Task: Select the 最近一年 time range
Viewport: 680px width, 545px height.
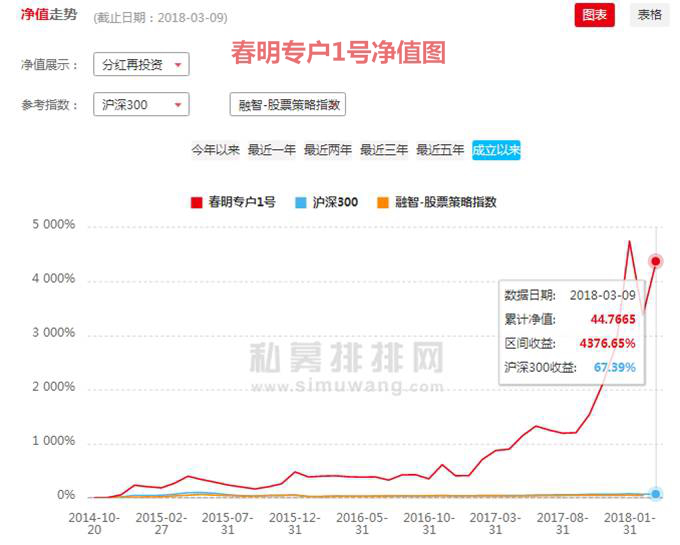Action: tap(271, 150)
